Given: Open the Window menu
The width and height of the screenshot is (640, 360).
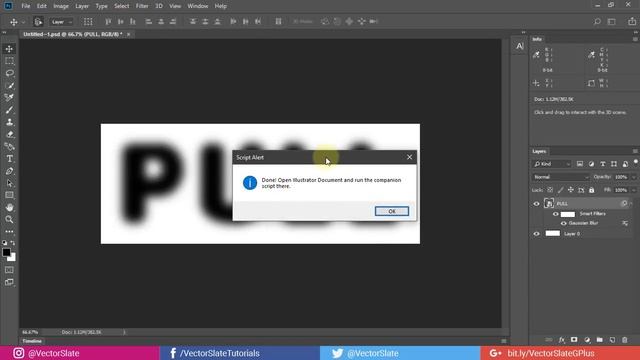Looking at the screenshot, I should (x=198, y=6).
